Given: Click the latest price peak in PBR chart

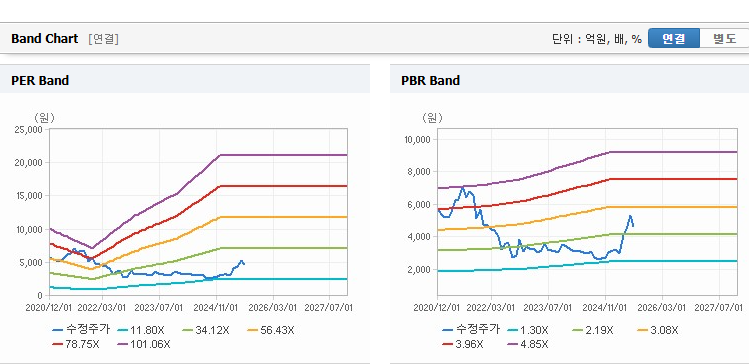Looking at the screenshot, I should pyautogui.click(x=630, y=216).
